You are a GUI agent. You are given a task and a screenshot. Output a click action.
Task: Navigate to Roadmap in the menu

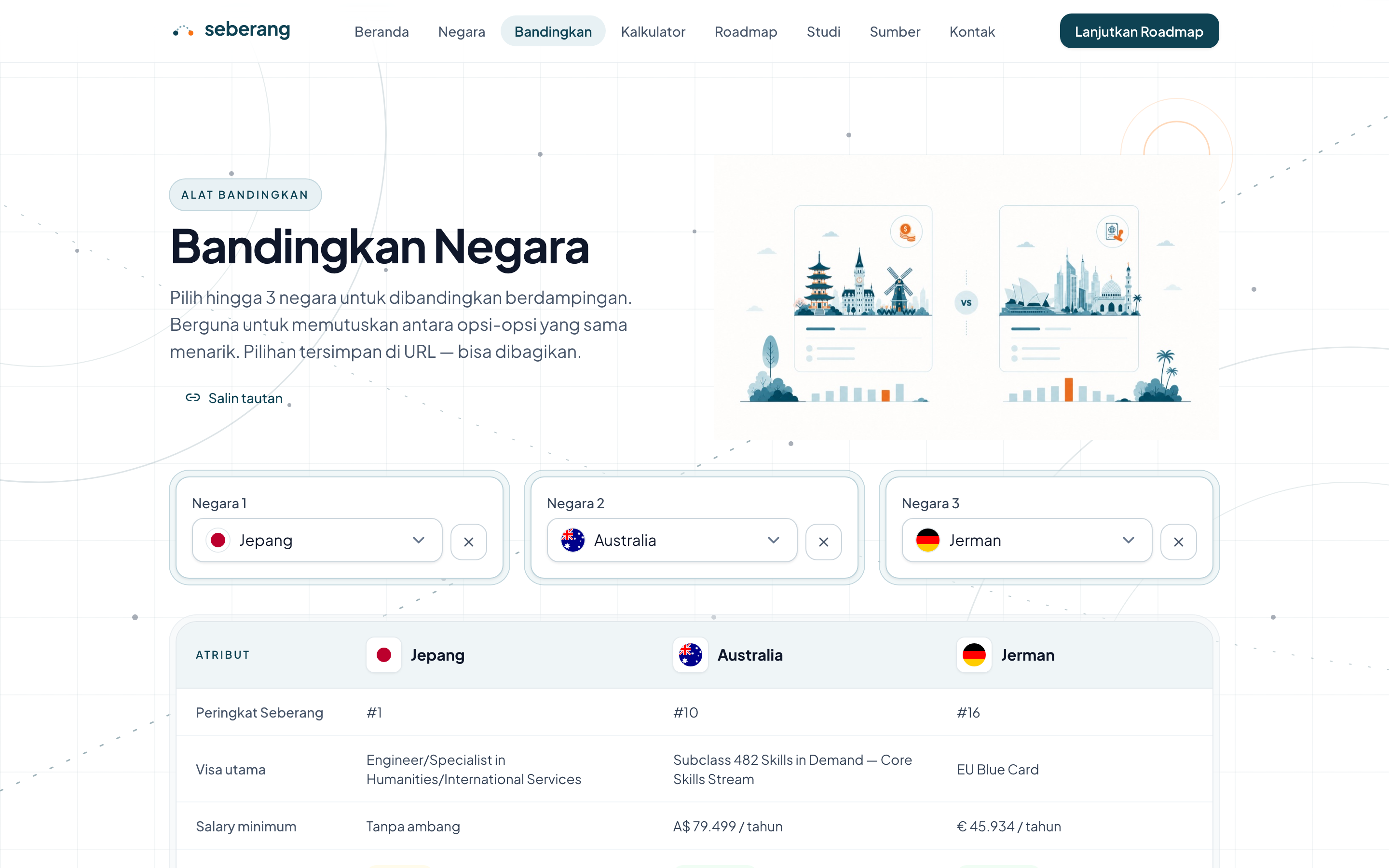[x=746, y=31]
